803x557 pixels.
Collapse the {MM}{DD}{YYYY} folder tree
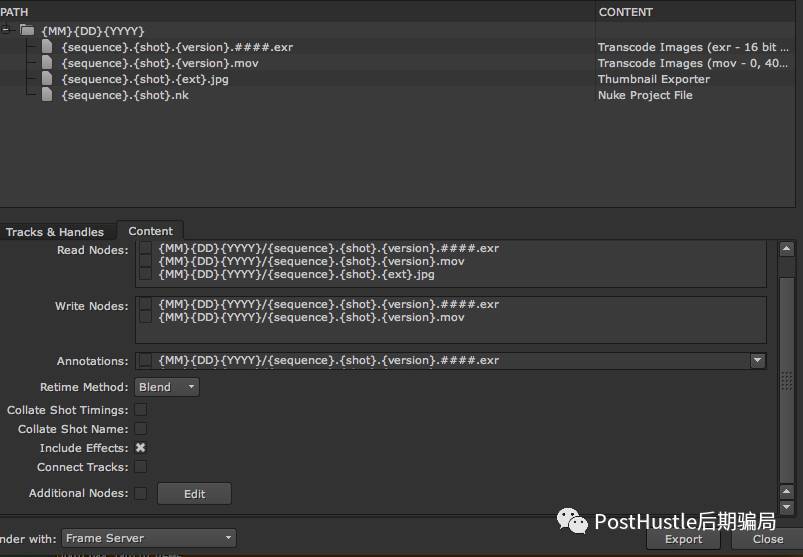6,30
